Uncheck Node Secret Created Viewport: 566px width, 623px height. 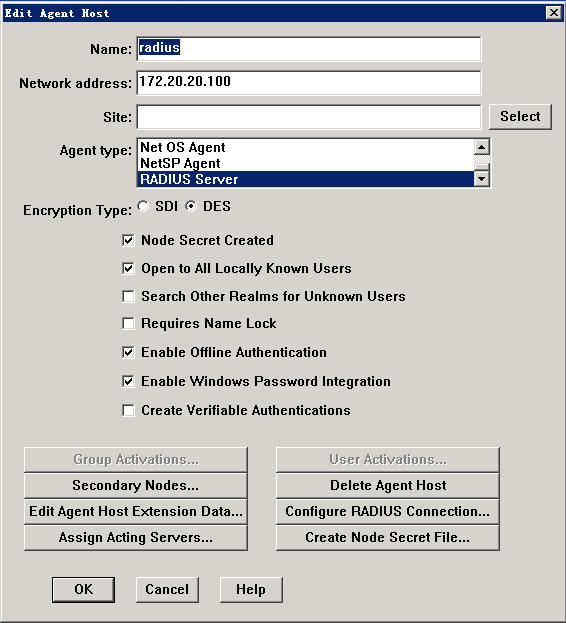pyautogui.click(x=128, y=240)
